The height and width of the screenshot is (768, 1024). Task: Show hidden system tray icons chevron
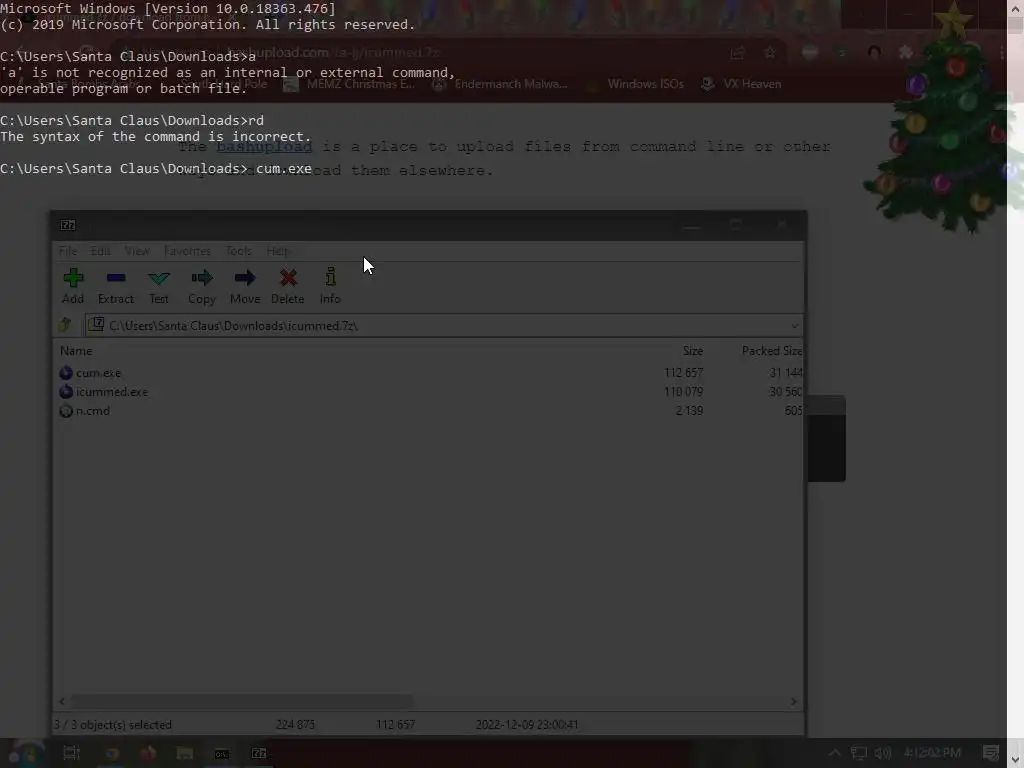(834, 753)
